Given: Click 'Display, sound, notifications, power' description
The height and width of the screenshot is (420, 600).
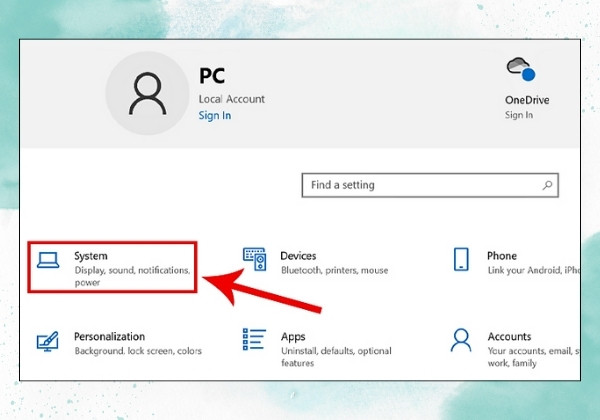Looking at the screenshot, I should pos(132,276).
